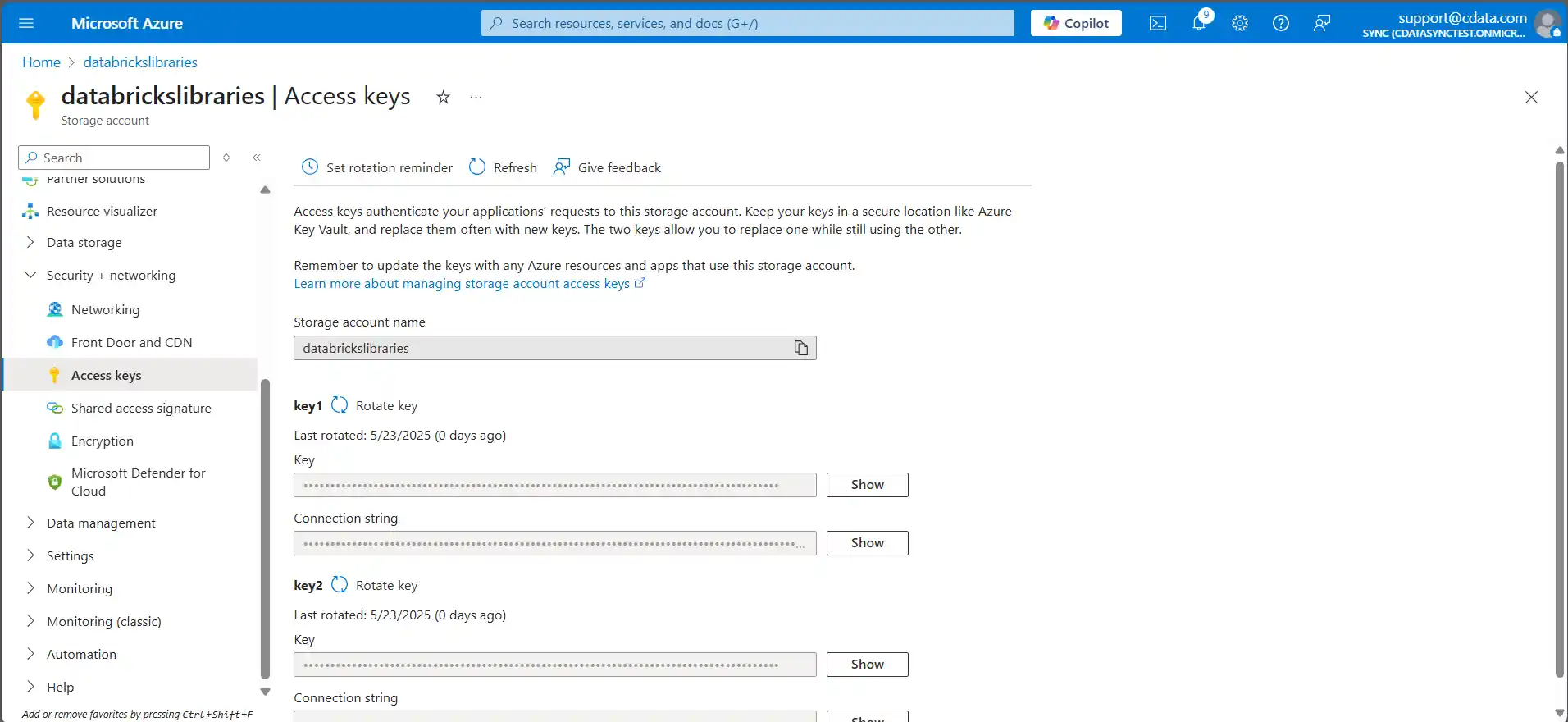Expand the Monitoring section
1568x722 pixels.
coord(30,588)
